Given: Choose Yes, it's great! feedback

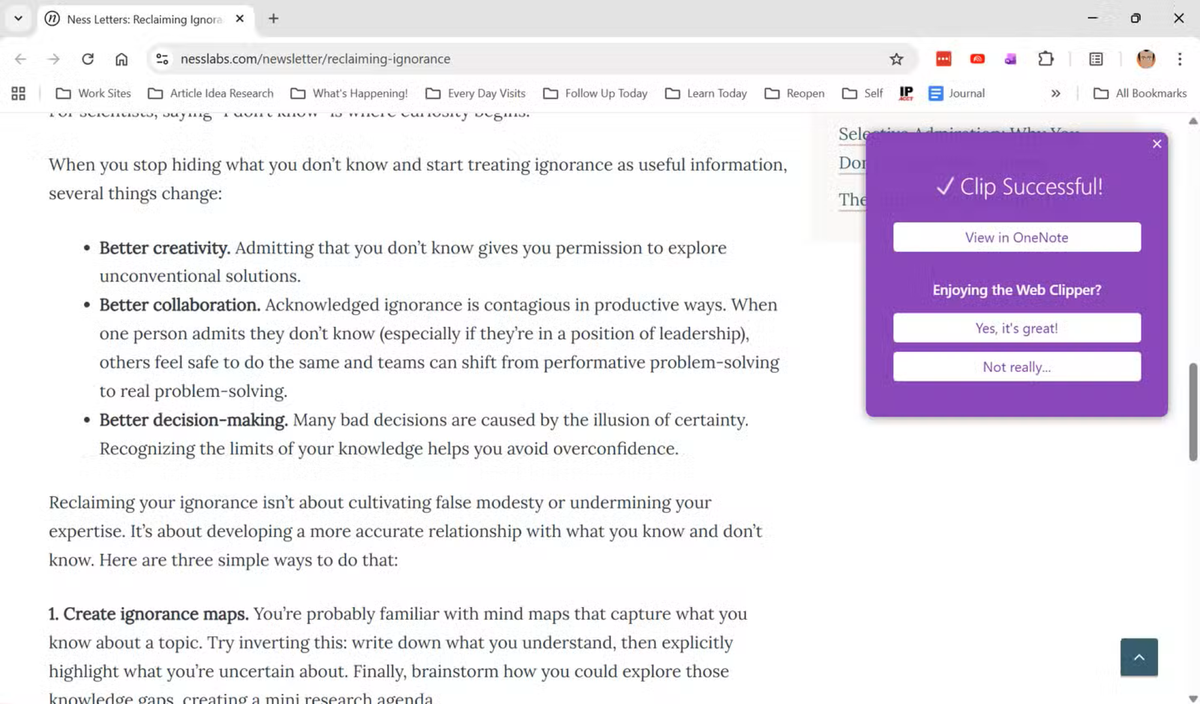Looking at the screenshot, I should pyautogui.click(x=1016, y=328).
